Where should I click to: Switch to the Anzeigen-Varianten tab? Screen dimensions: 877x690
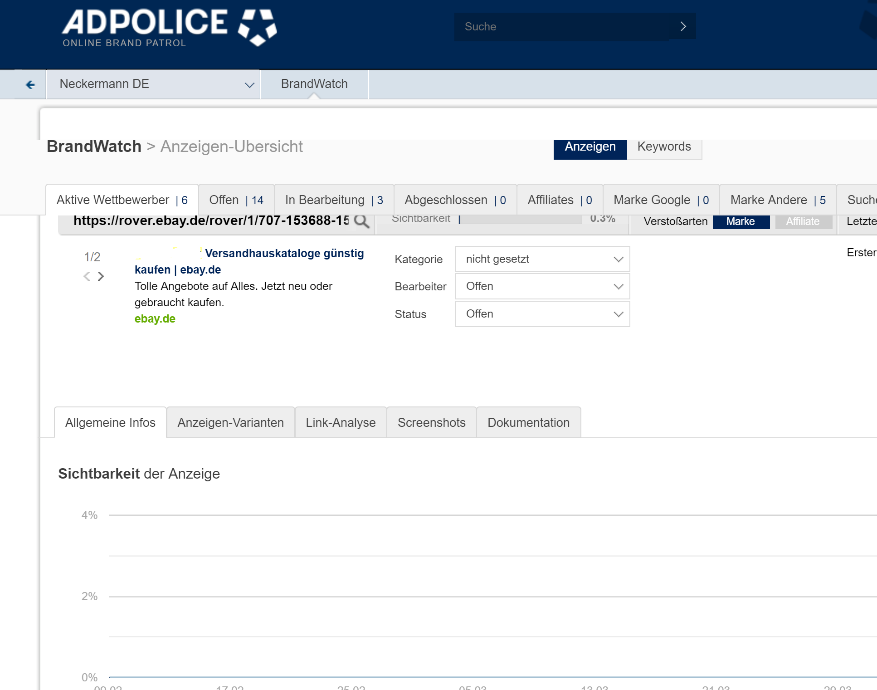point(230,423)
